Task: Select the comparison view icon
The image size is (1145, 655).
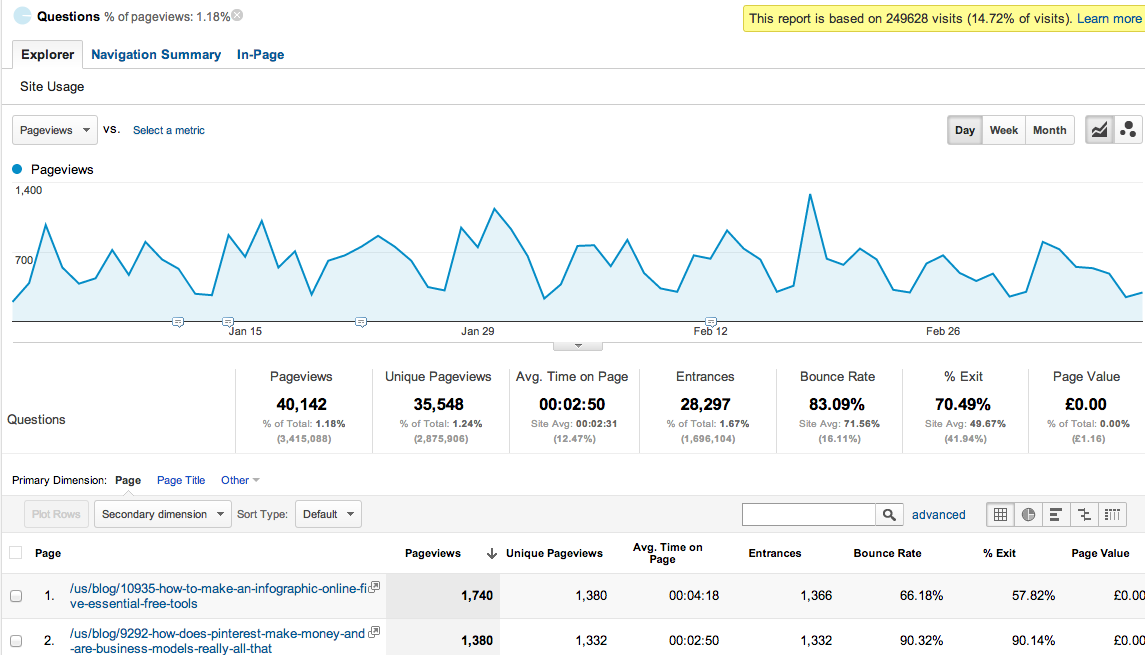Action: 1084,515
